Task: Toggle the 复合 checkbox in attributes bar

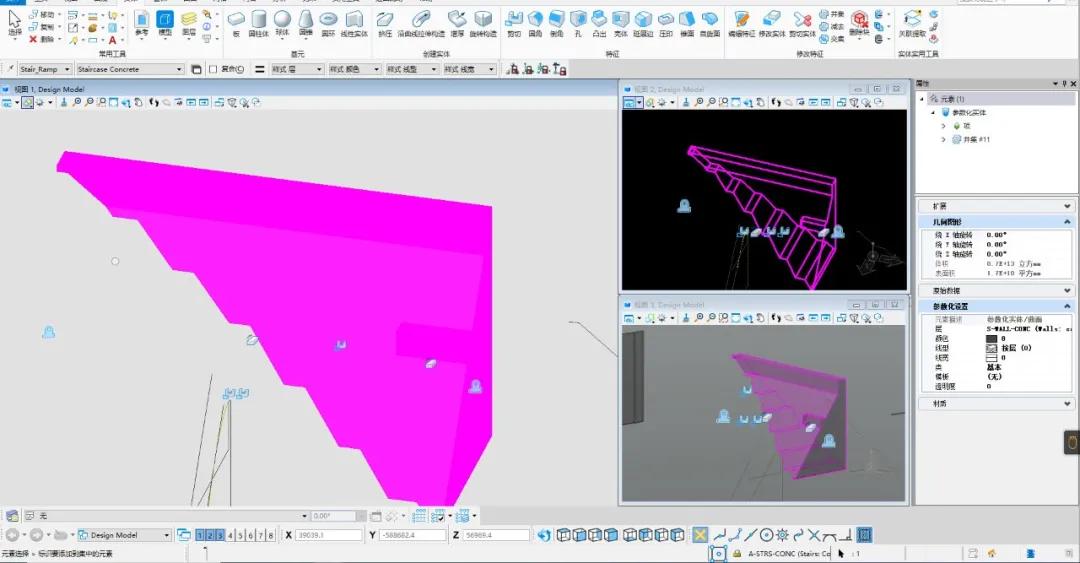Action: coord(213,69)
